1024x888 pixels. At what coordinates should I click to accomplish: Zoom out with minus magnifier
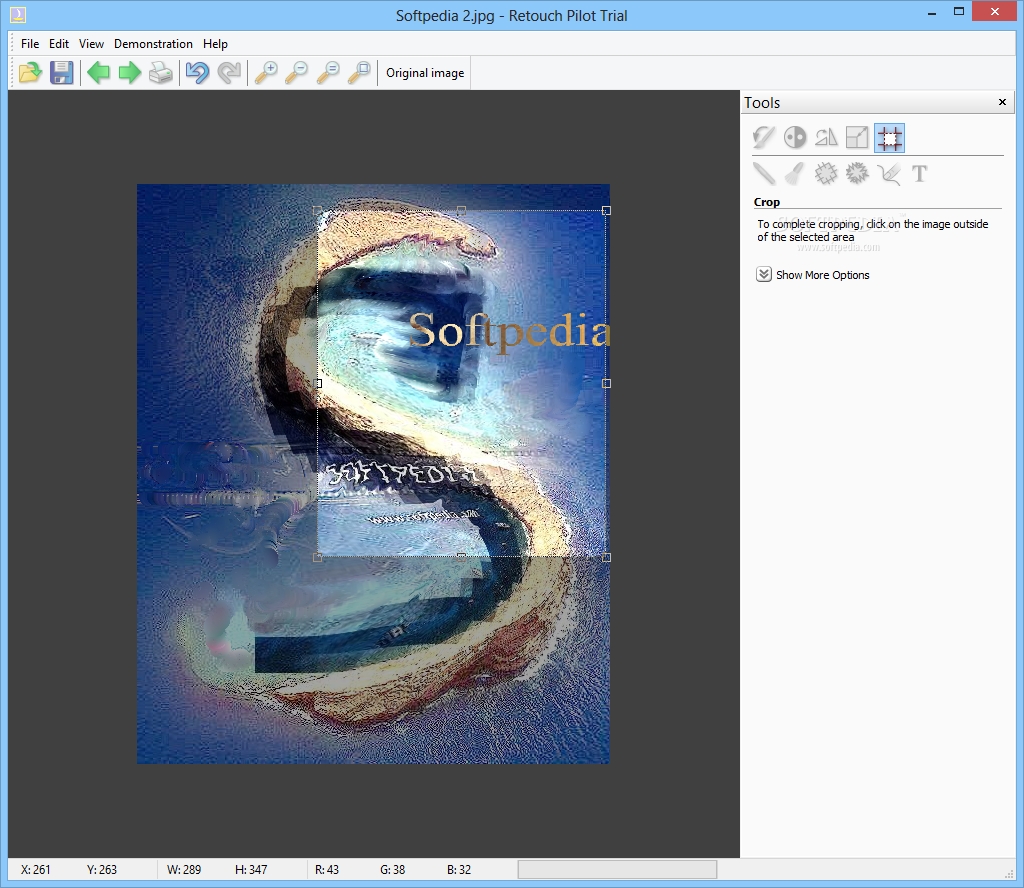click(x=296, y=72)
